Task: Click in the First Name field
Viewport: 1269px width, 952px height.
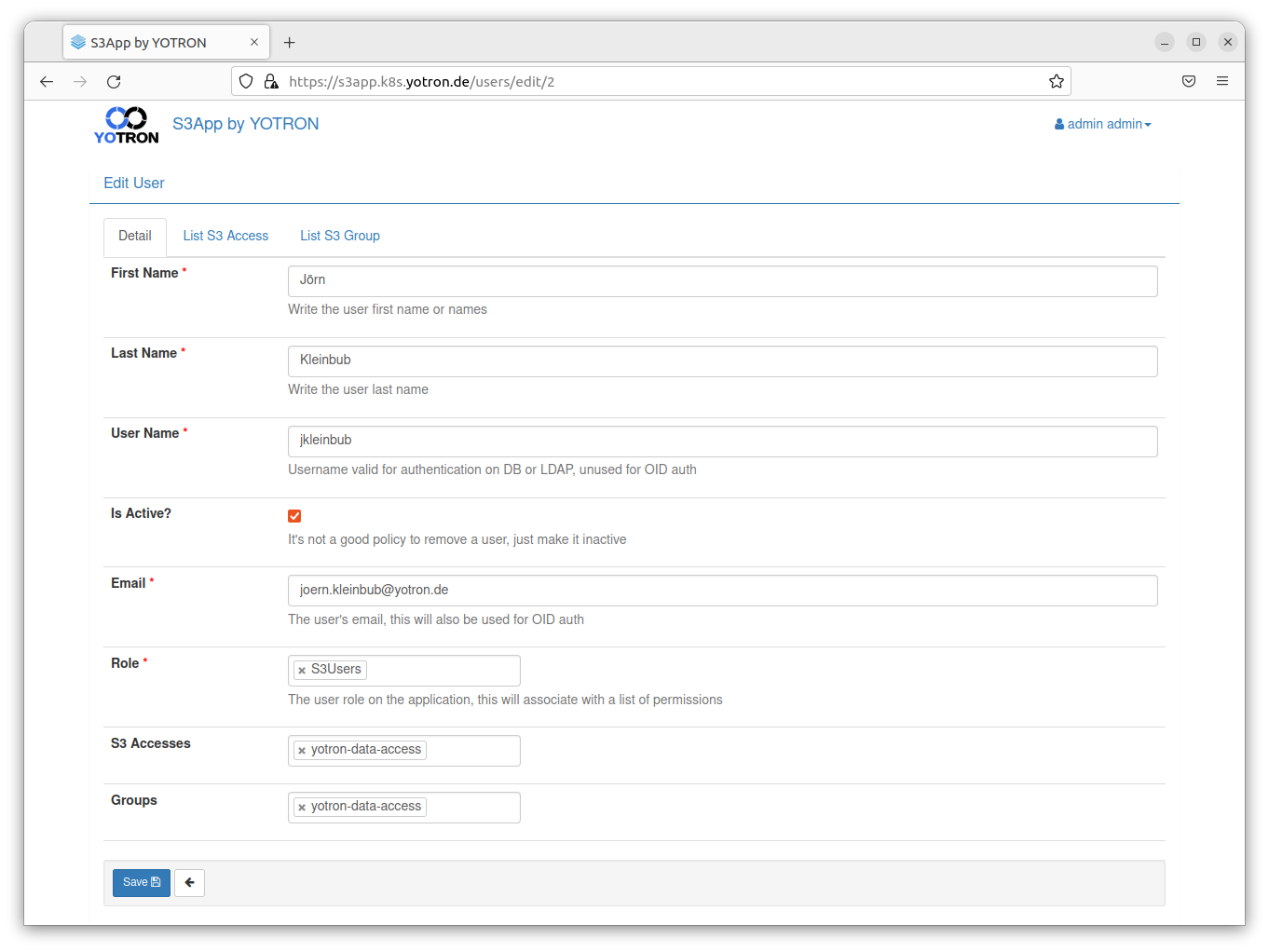Action: (723, 281)
